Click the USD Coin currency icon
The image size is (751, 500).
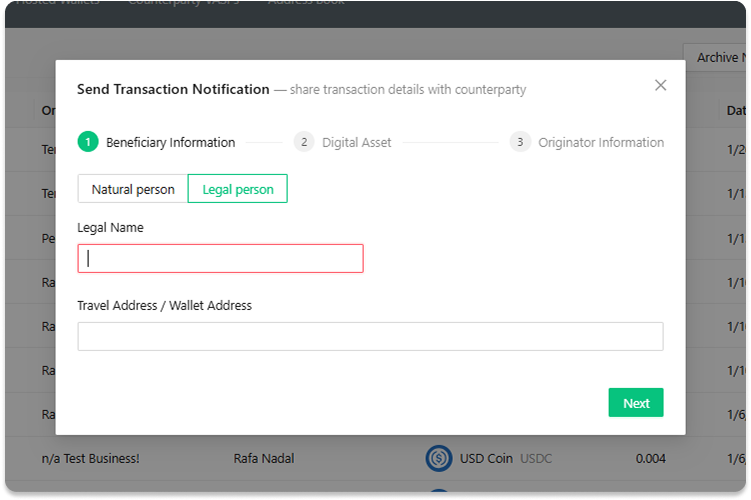click(x=438, y=459)
